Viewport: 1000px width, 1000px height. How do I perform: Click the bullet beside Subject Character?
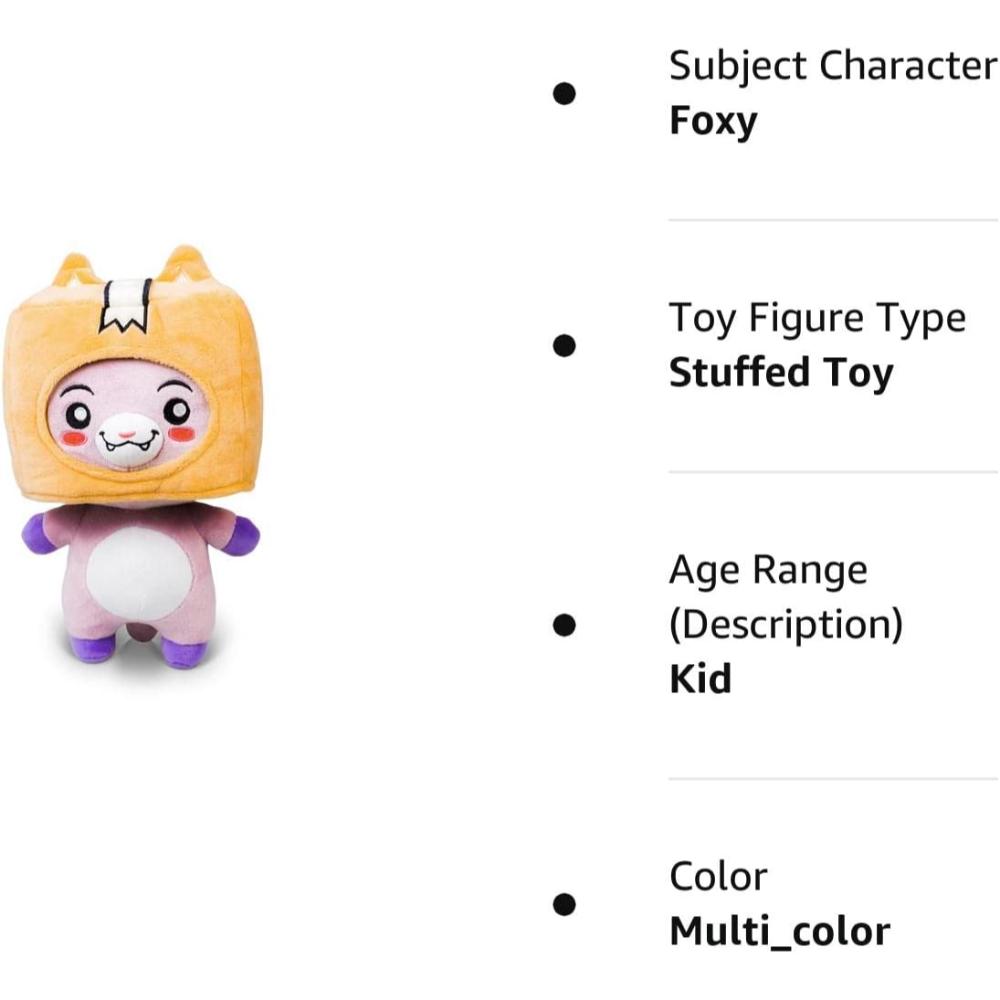(564, 94)
